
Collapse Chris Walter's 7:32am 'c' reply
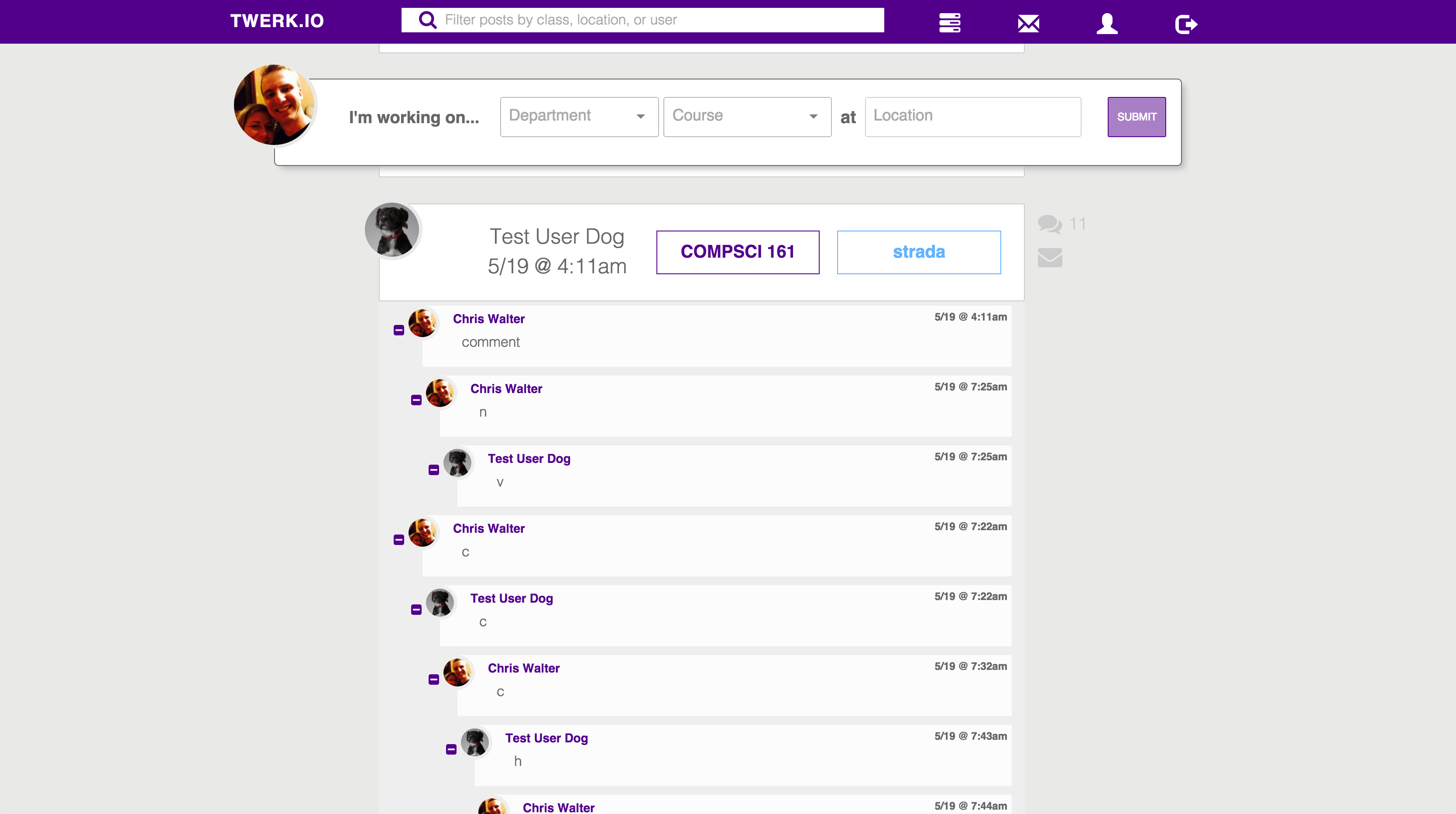pos(433,680)
